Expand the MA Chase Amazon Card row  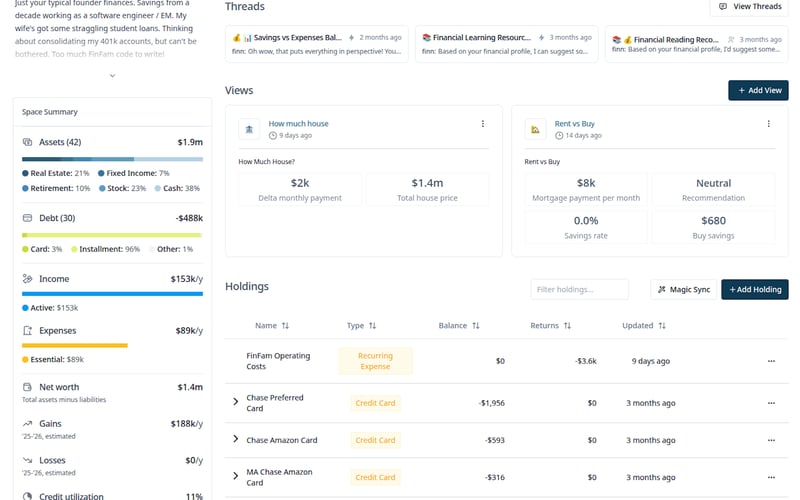(235, 476)
